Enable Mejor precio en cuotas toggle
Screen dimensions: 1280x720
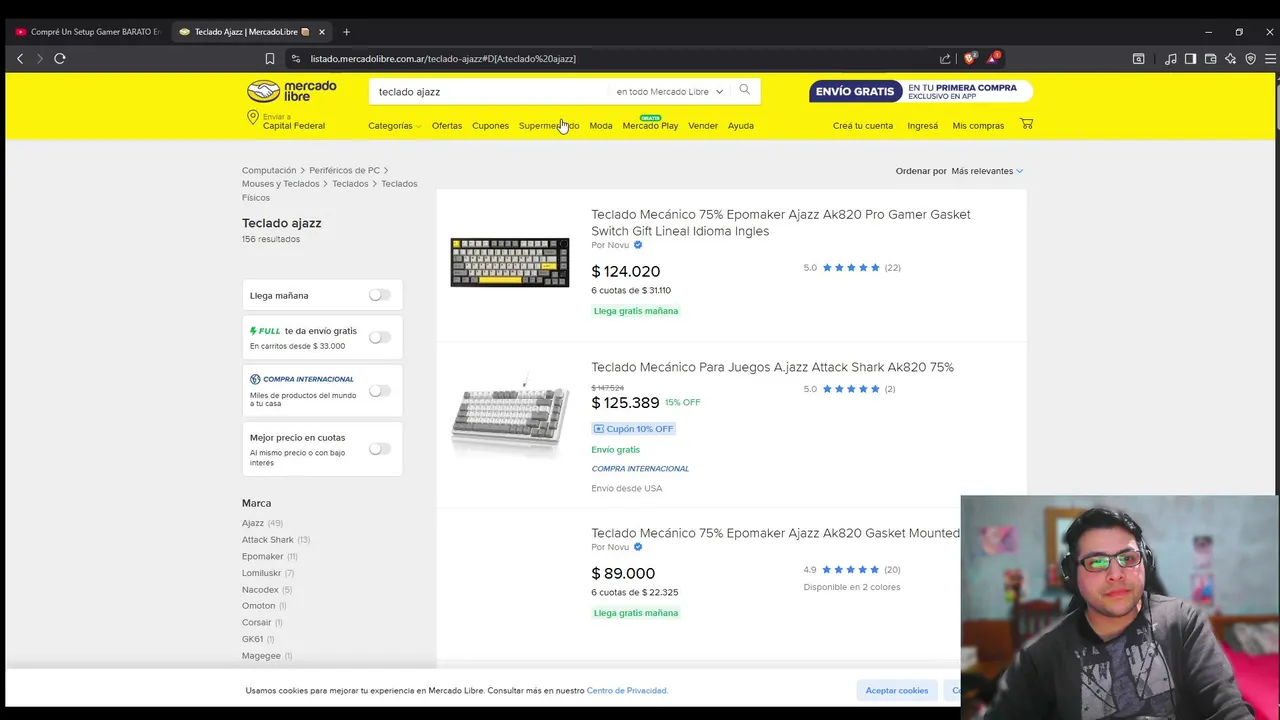pos(379,448)
